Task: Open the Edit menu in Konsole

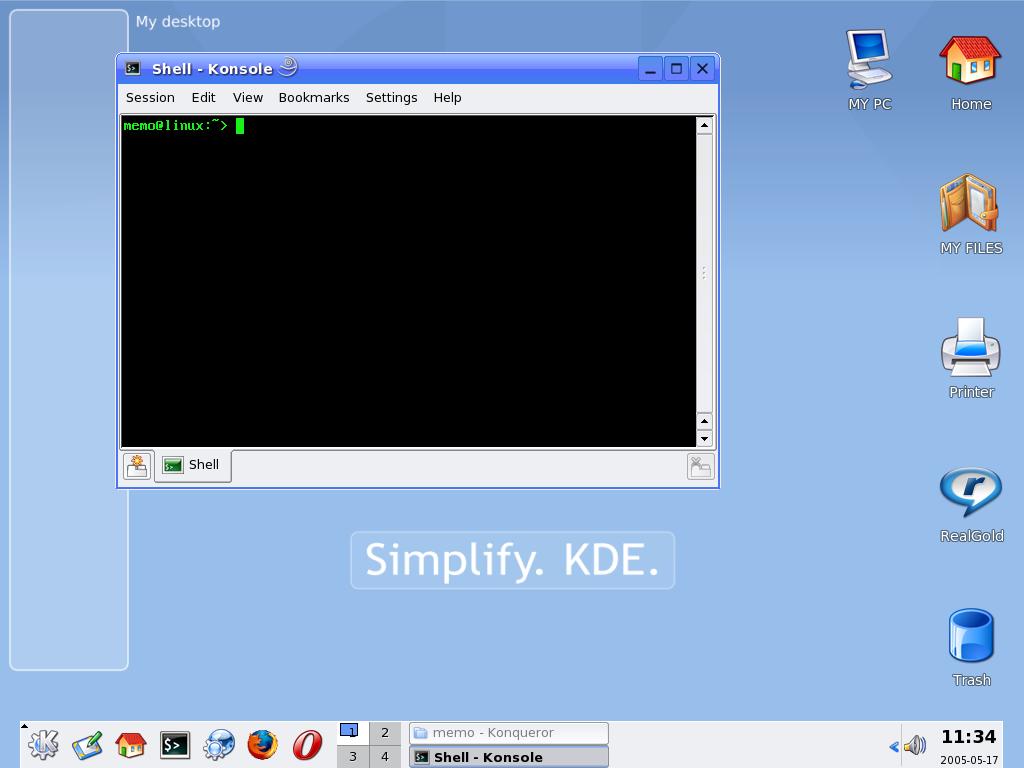Action: (x=203, y=97)
